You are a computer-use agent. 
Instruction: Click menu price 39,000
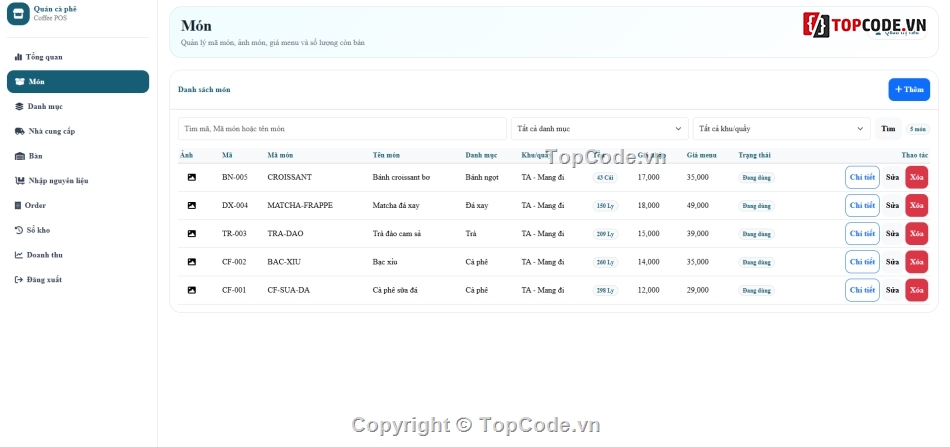(x=697, y=234)
